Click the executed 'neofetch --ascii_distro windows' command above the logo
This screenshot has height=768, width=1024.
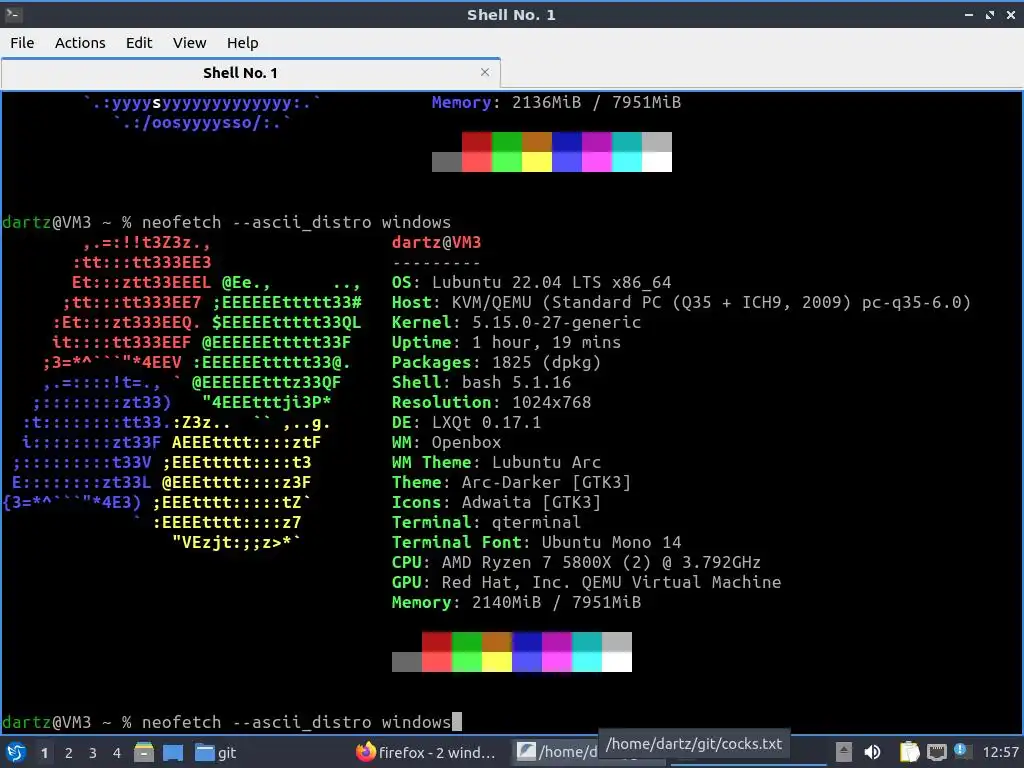pyautogui.click(x=296, y=222)
